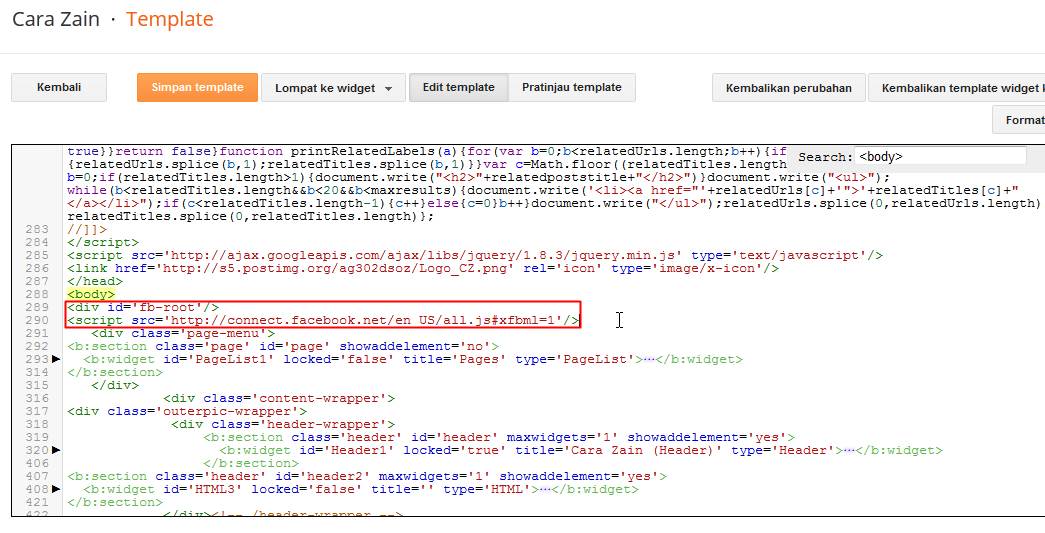Click Kembalikan perubahan button
Screen dimensions: 1045x533
(788, 88)
